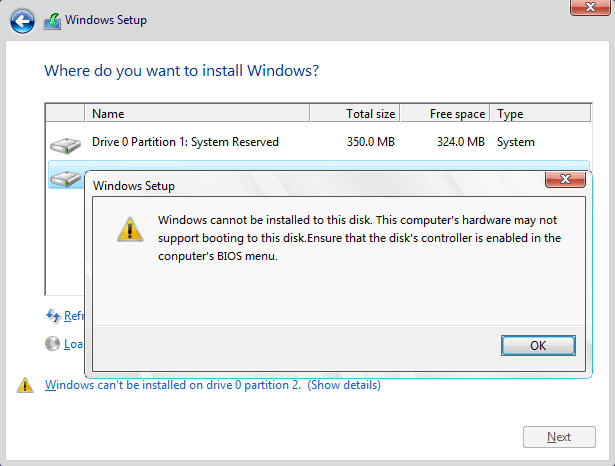The image size is (615, 466).
Task: Click the Load driver disc icon
Action: point(53,344)
